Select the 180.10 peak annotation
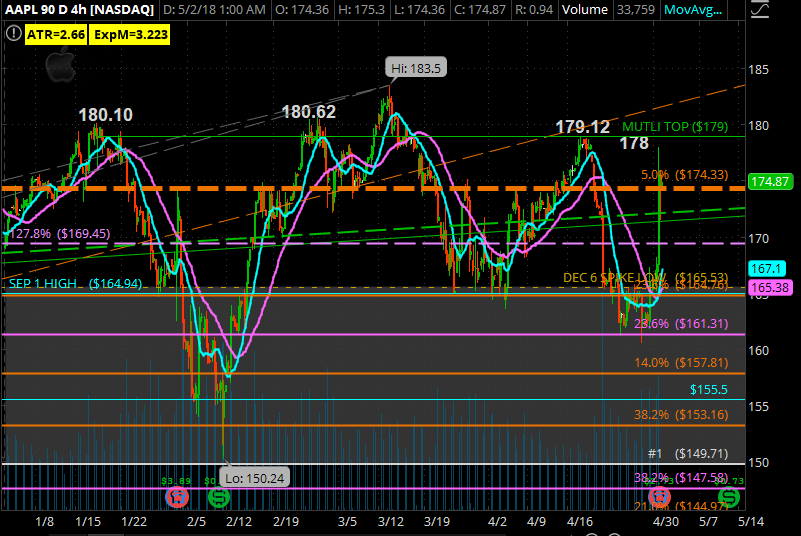Viewport: 801px width, 536px height. pyautogui.click(x=106, y=115)
